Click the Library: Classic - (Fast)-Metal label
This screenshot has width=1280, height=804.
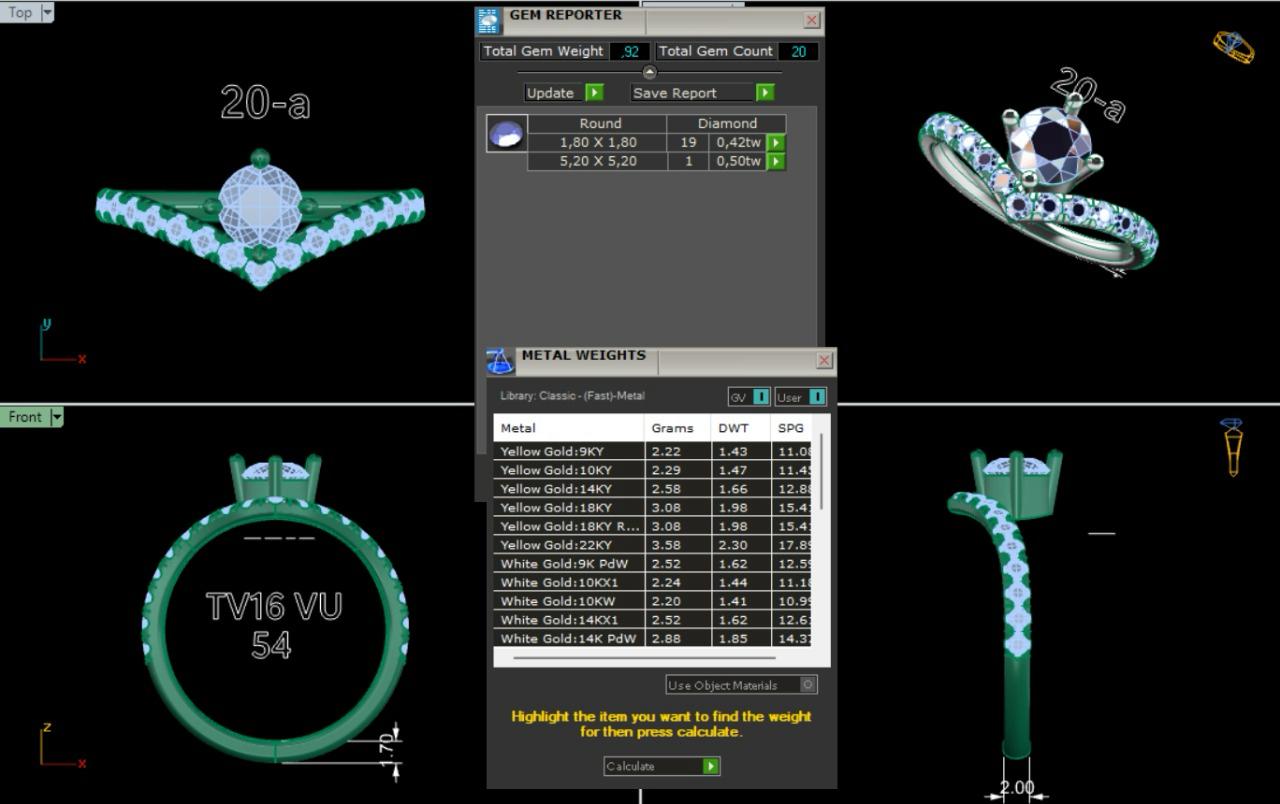572,396
